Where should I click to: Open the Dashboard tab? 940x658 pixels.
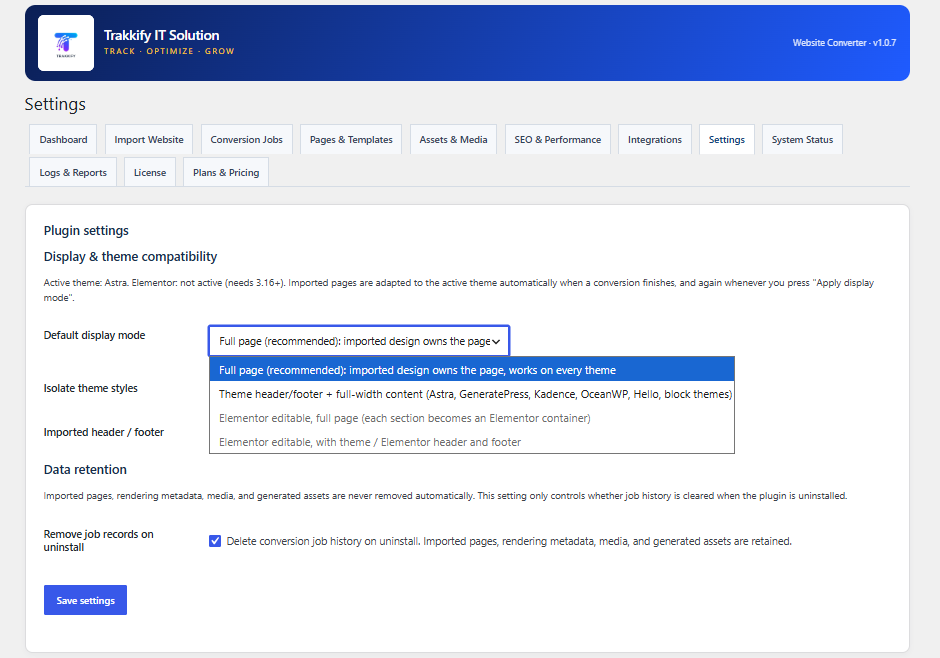64,140
